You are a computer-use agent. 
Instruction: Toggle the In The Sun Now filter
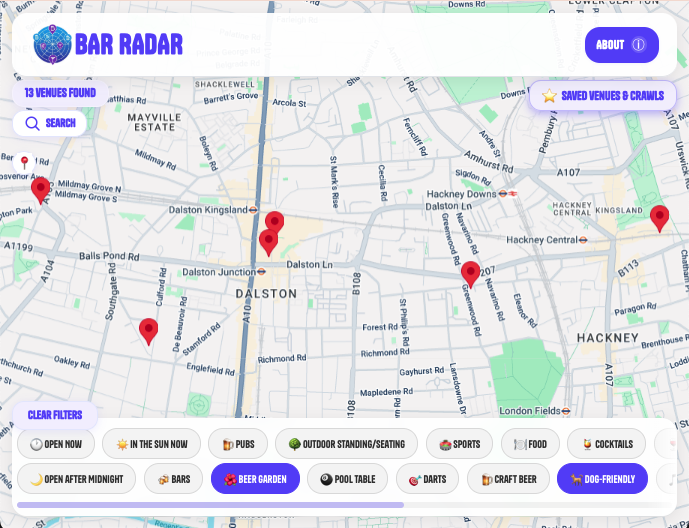pos(152,444)
